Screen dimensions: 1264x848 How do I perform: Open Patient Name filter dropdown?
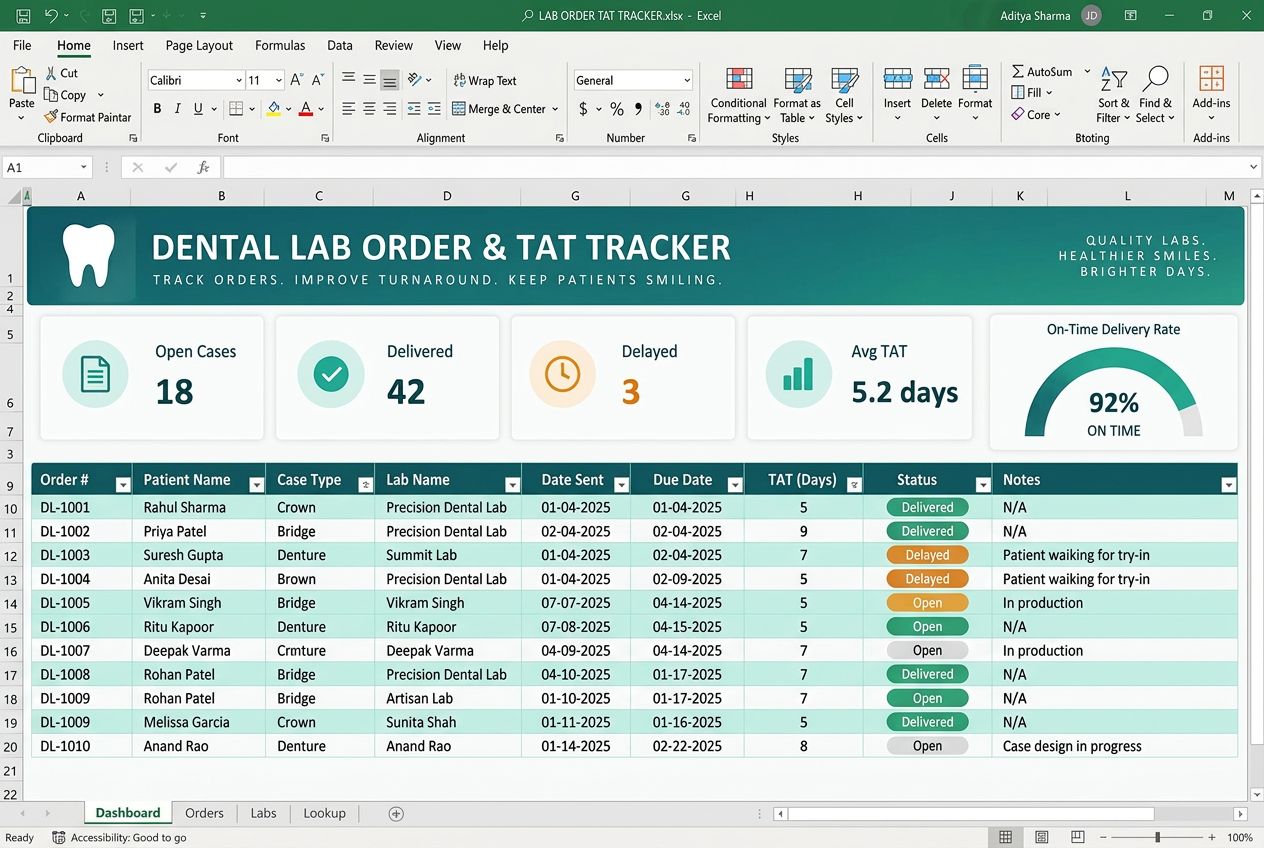pyautogui.click(x=257, y=485)
